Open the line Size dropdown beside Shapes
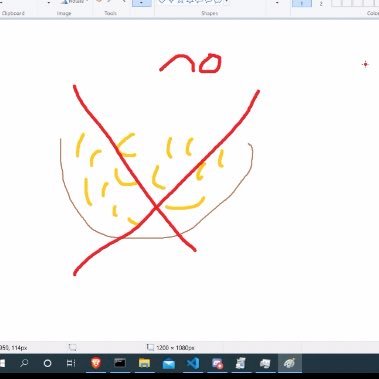The width and height of the screenshot is (379, 379). click(x=277, y=3)
